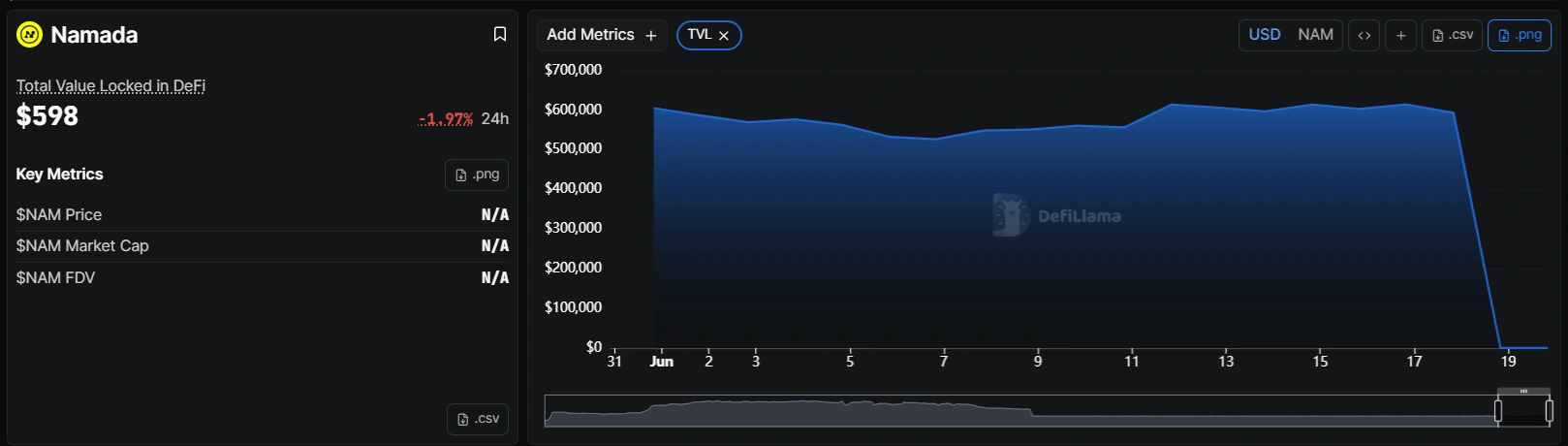Export chart image as .png
Screen dimensions: 1568x446
point(1520,35)
